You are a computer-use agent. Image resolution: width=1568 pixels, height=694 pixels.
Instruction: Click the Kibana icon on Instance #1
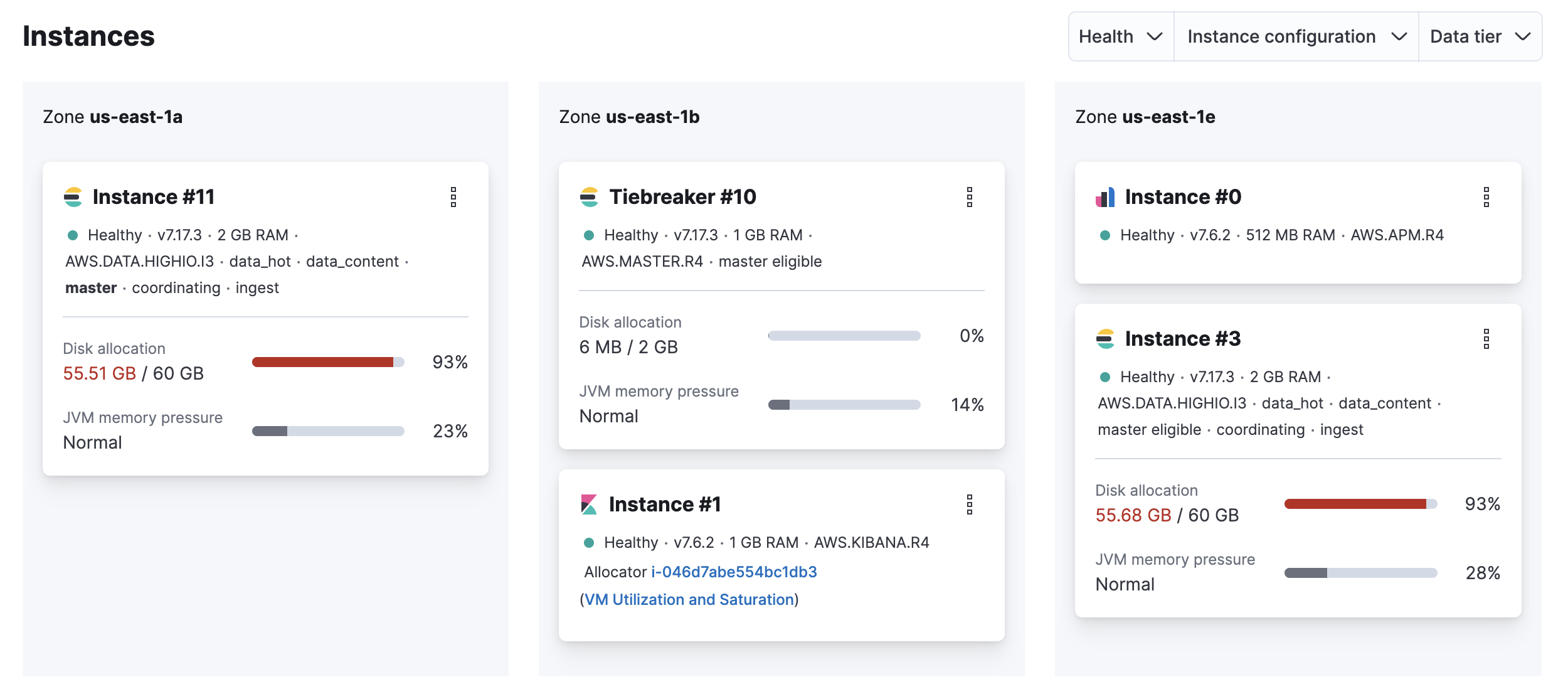[590, 504]
